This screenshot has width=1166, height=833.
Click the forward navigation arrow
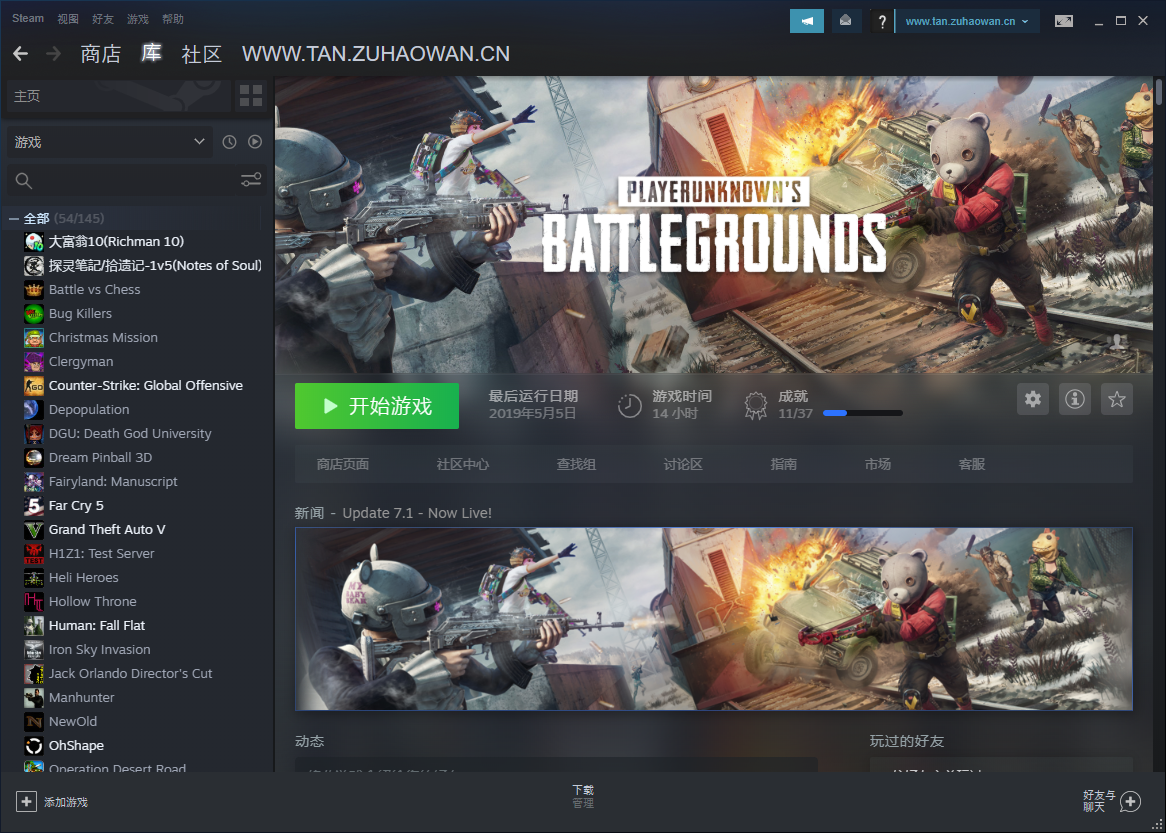tap(54, 54)
